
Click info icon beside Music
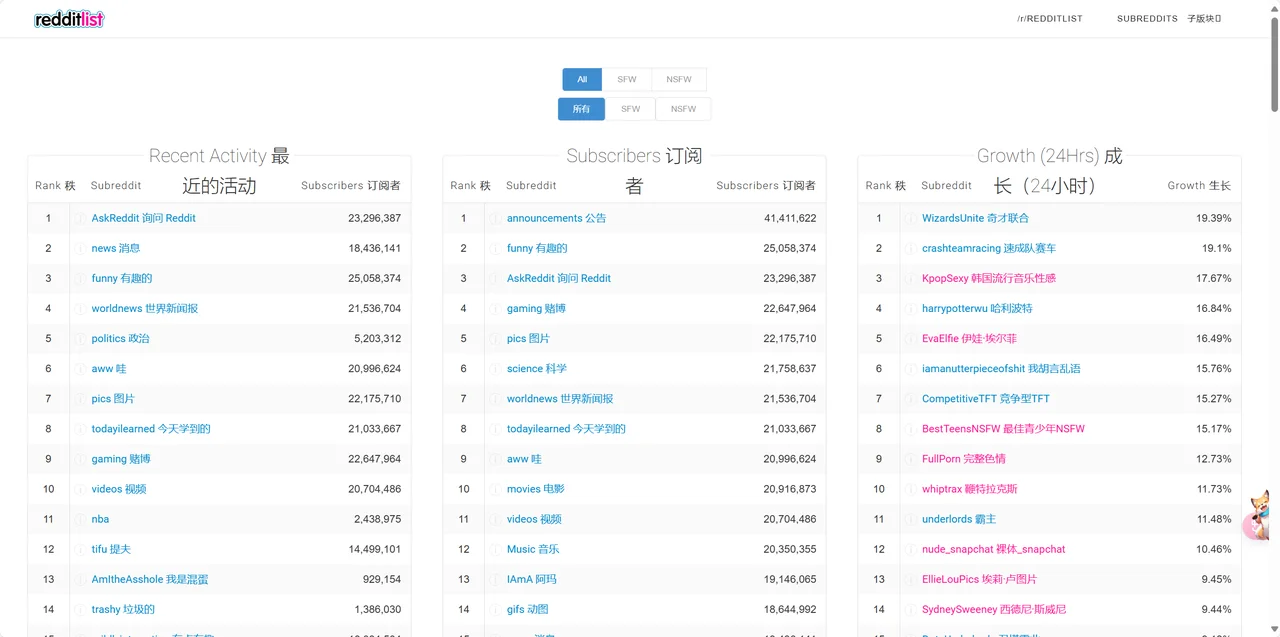pos(495,549)
